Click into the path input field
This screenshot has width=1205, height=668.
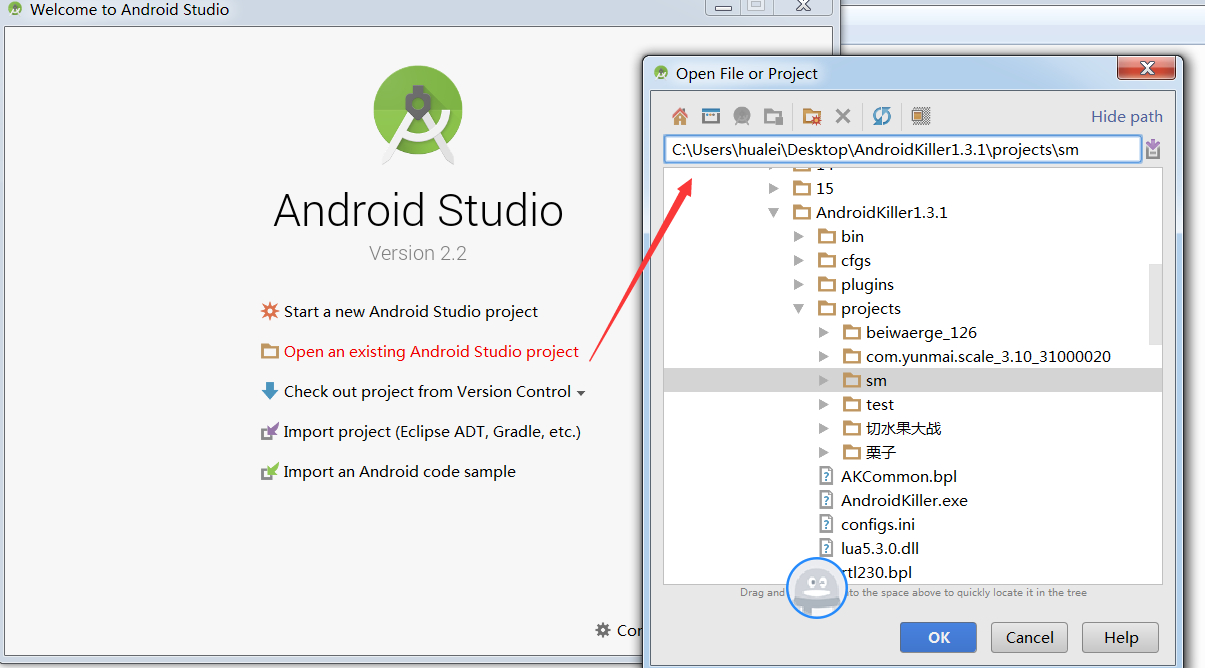point(902,149)
